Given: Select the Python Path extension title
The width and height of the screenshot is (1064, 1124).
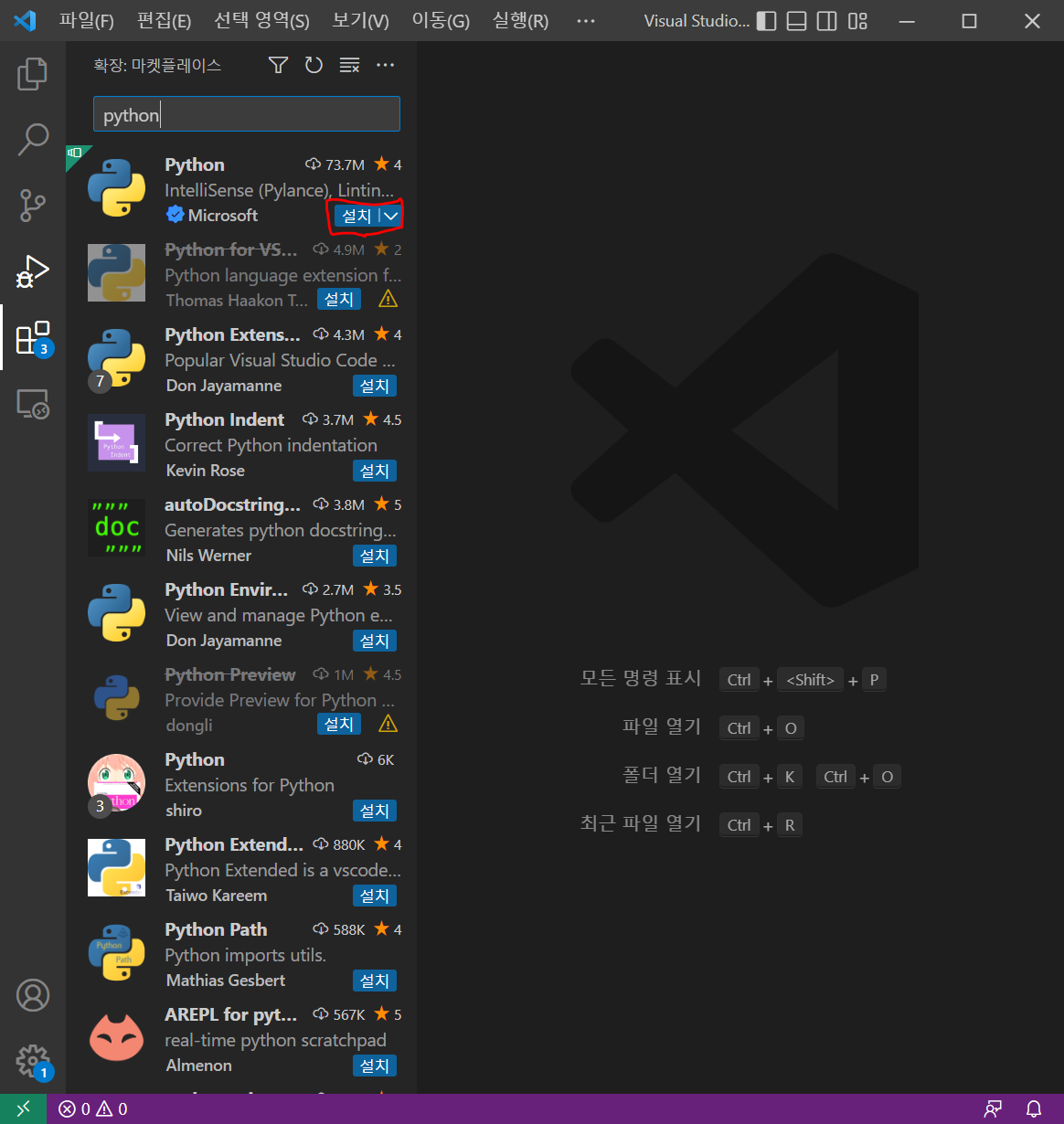Looking at the screenshot, I should pos(216,929).
